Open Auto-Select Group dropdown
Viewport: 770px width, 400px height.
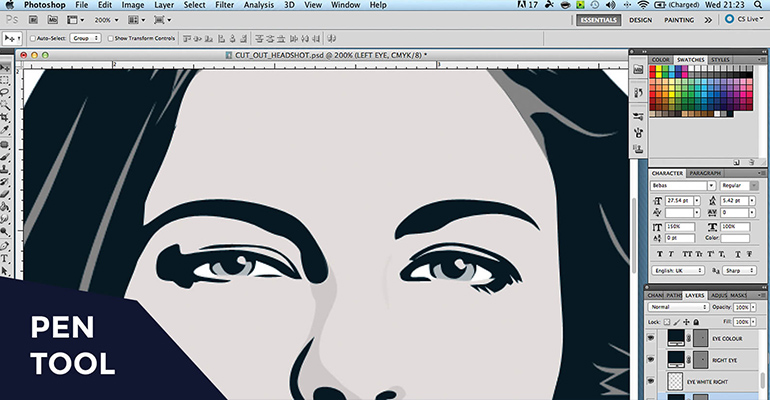[x=85, y=38]
